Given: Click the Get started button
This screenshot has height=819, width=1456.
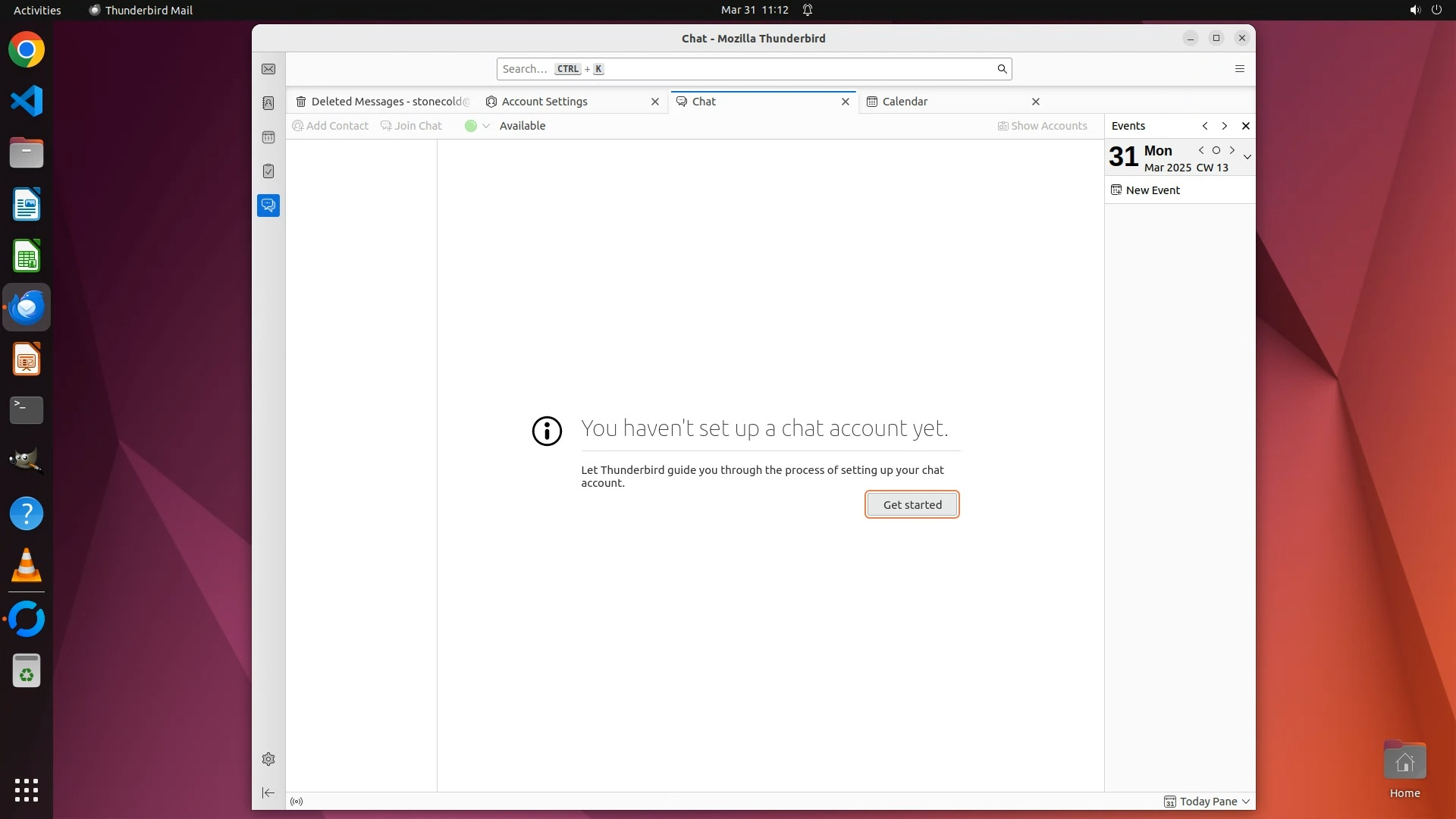Looking at the screenshot, I should [x=912, y=505].
